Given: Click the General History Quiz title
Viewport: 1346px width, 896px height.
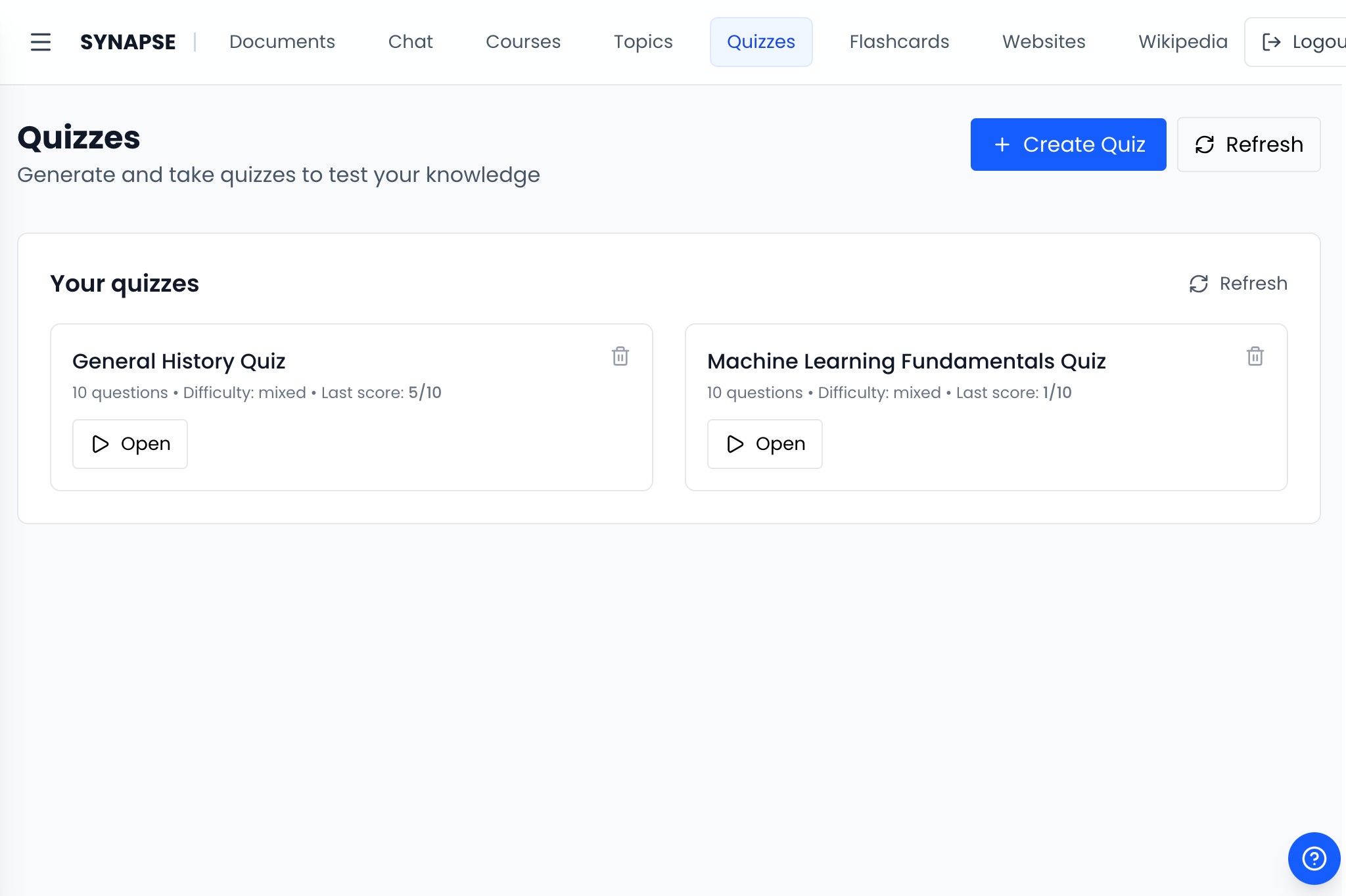Looking at the screenshot, I should coord(179,361).
